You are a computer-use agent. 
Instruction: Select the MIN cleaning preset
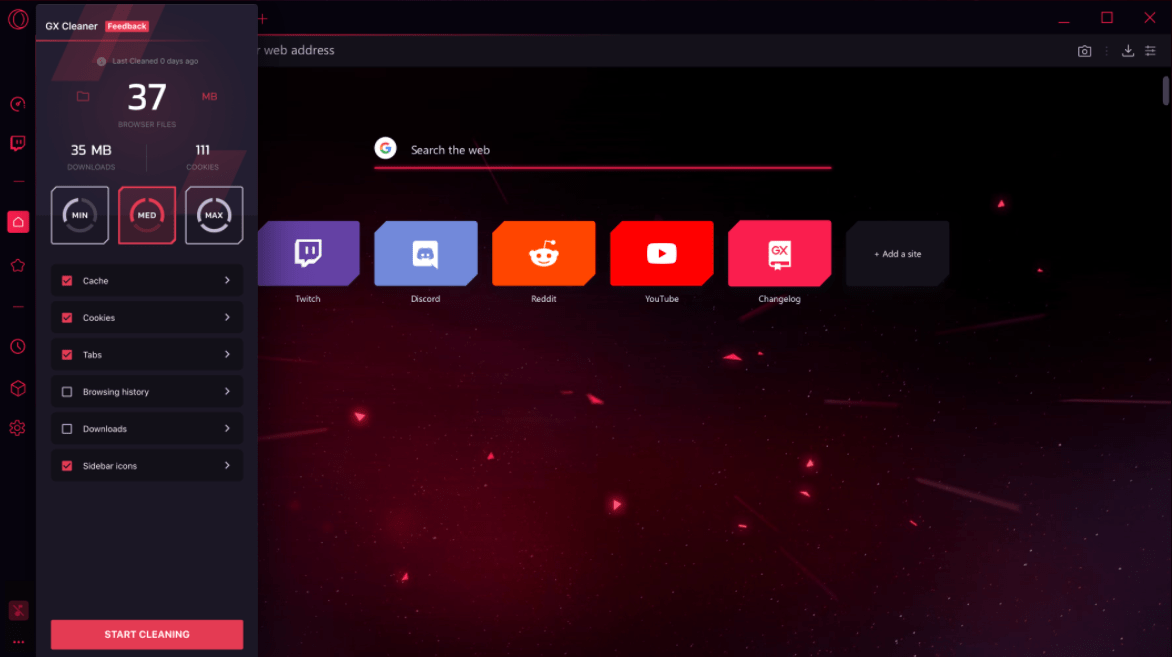(80, 215)
